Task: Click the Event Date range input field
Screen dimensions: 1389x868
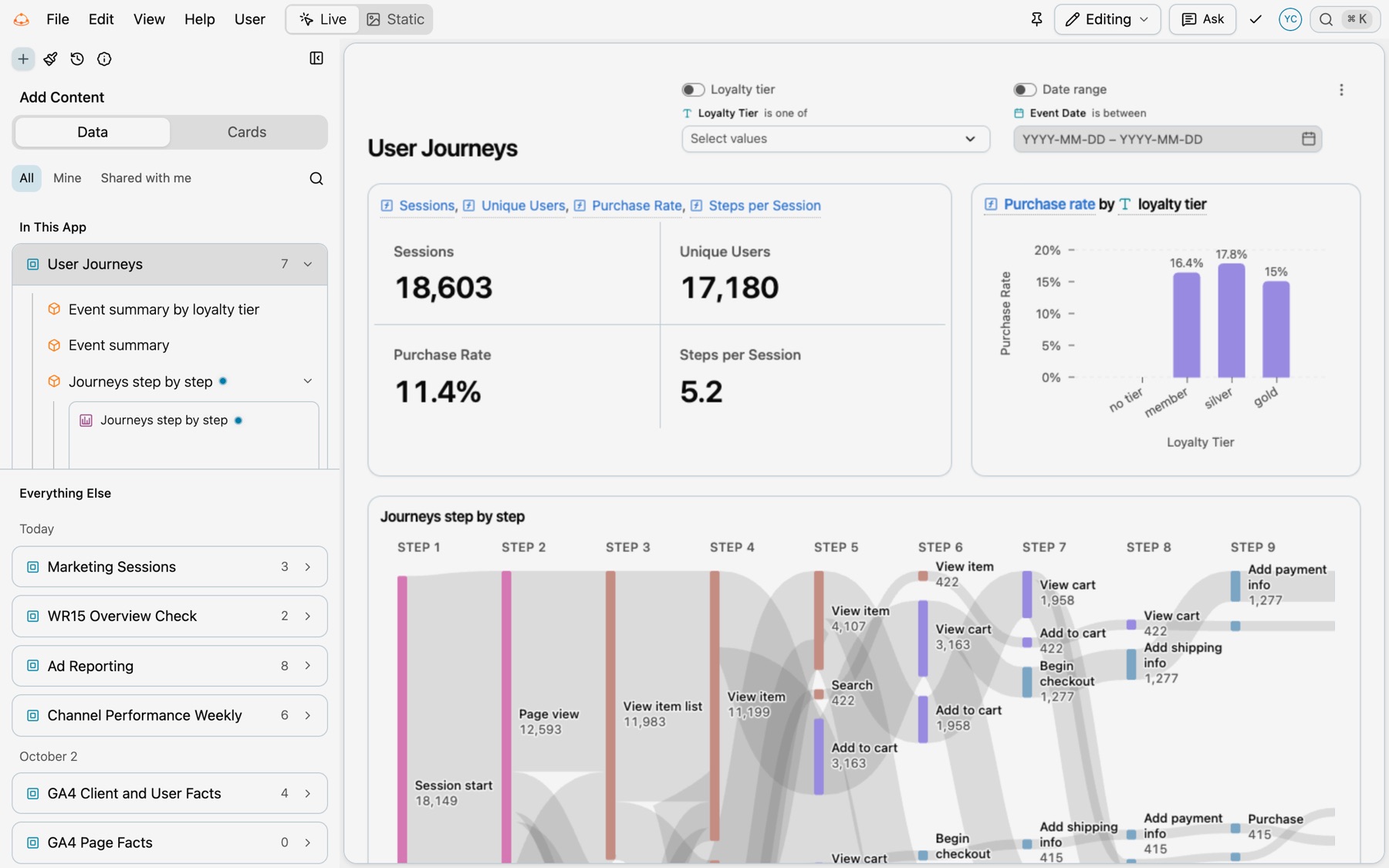Action: [1167, 139]
